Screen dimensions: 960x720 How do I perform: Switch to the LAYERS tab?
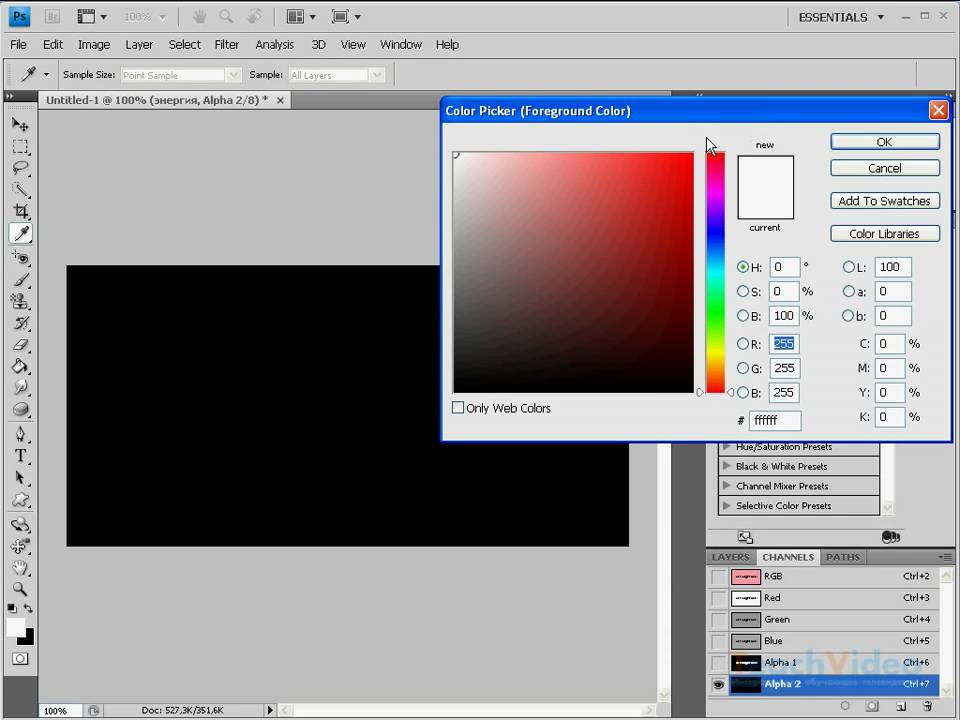point(730,557)
